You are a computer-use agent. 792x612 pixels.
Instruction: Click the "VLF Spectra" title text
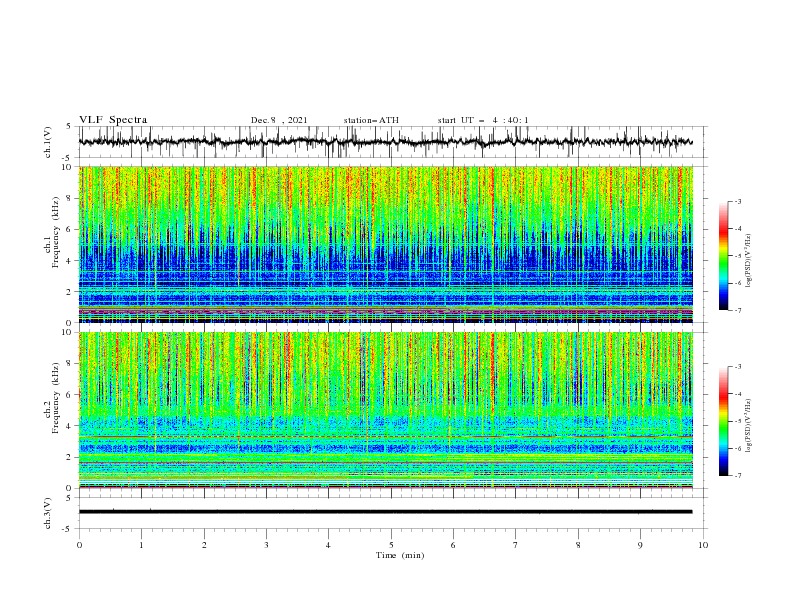click(x=113, y=120)
